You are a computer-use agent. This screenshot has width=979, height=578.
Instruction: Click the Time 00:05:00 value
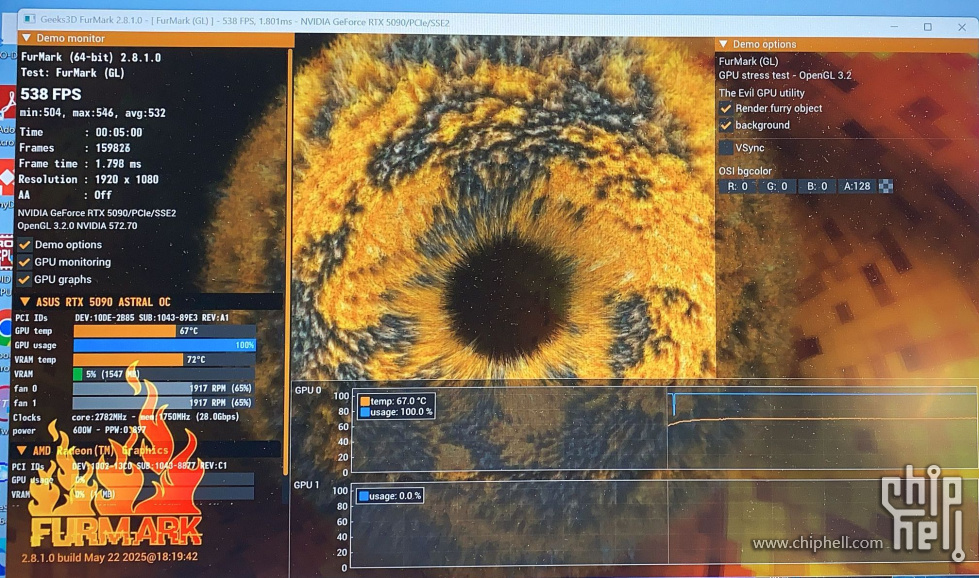click(119, 132)
